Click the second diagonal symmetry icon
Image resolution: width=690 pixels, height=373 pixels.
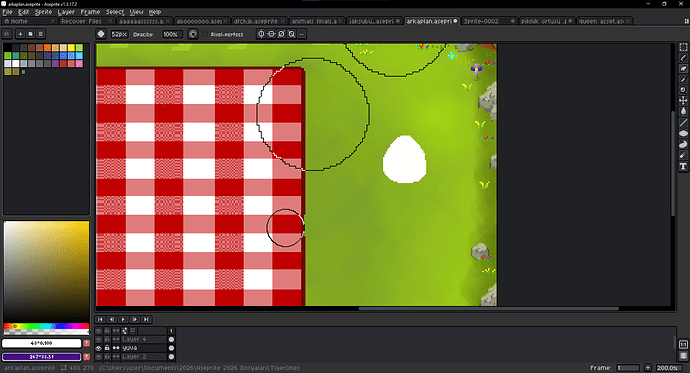[x=291, y=34]
